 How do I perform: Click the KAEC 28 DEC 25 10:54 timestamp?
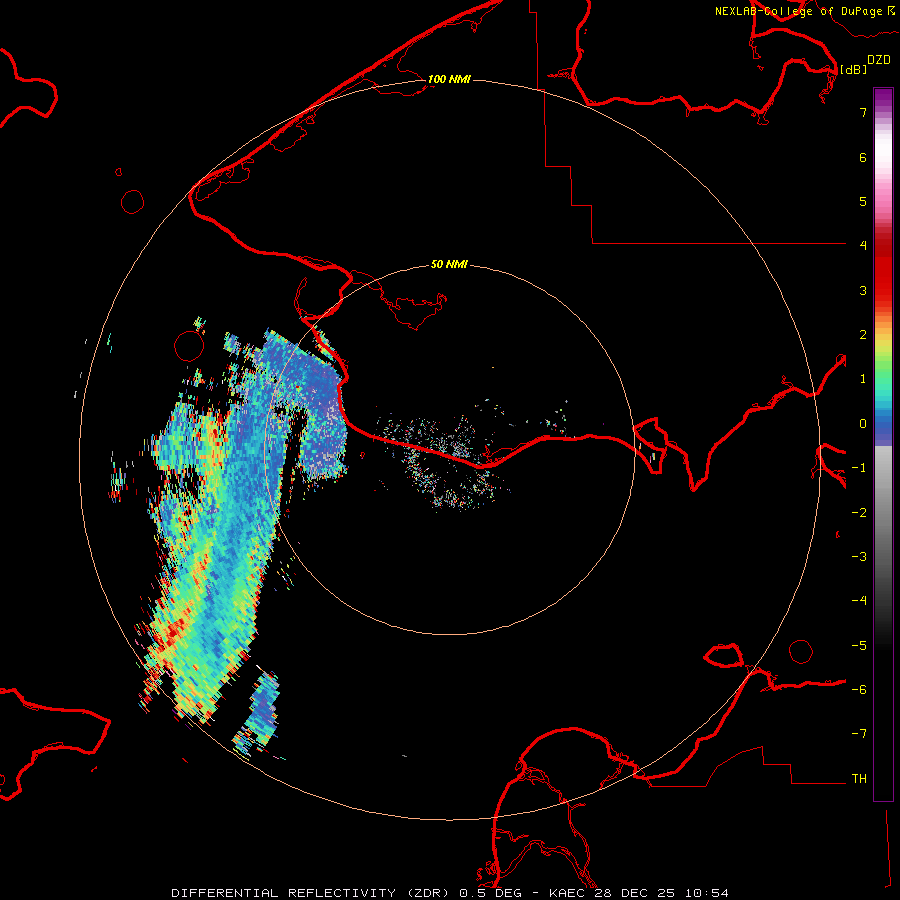pos(639,893)
